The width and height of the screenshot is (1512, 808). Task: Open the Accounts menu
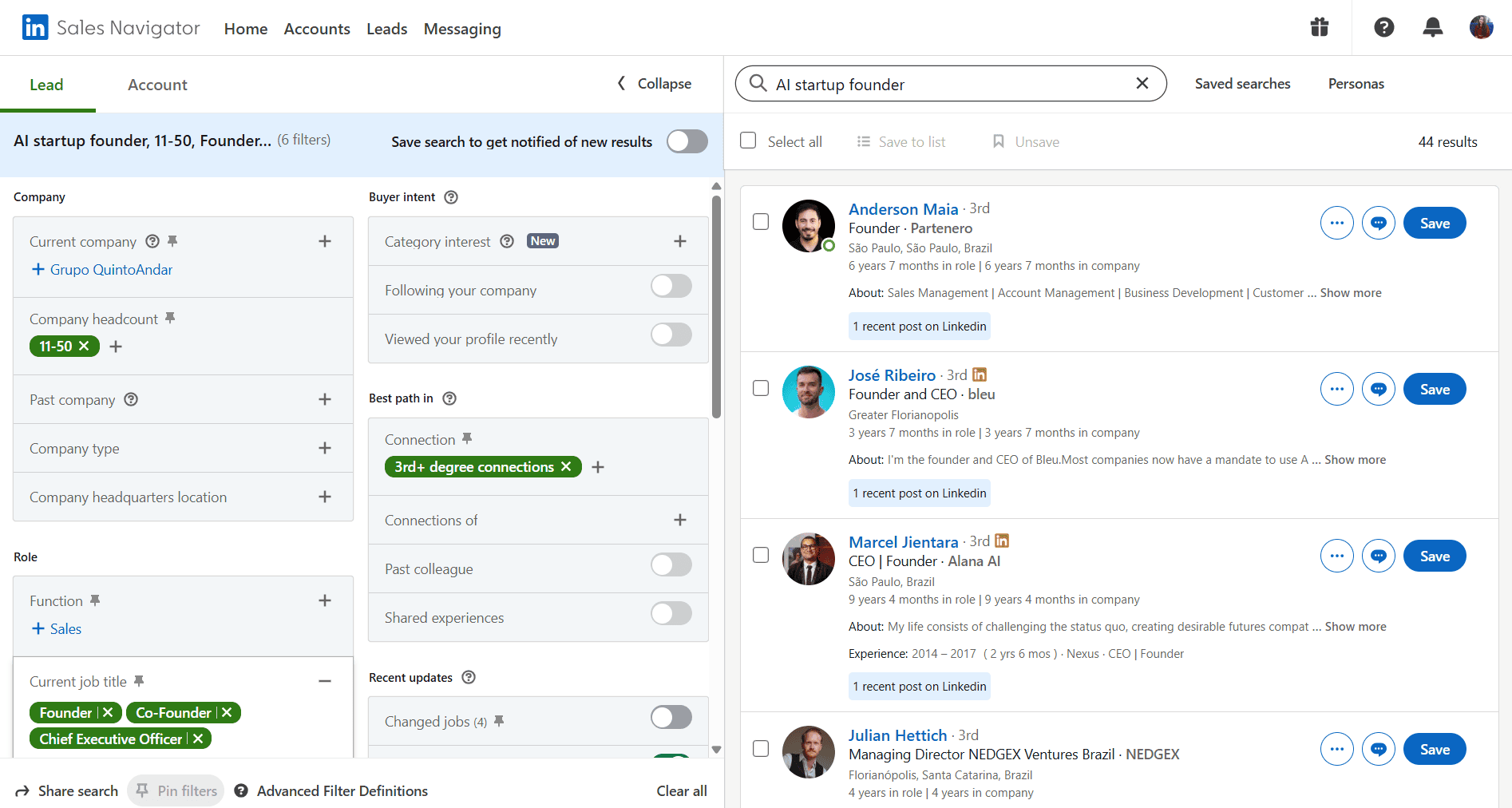pyautogui.click(x=317, y=29)
